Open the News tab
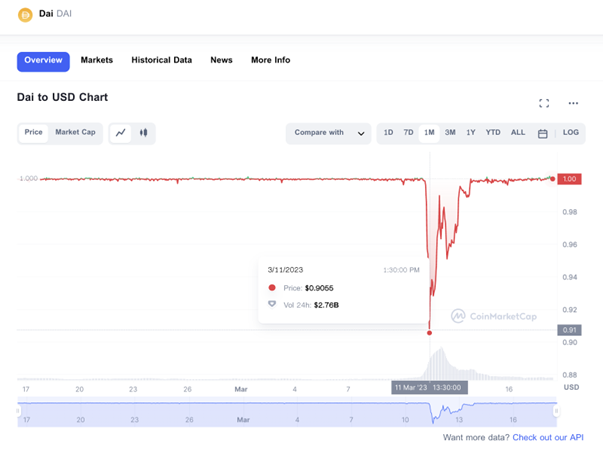603x459 pixels. click(x=221, y=61)
